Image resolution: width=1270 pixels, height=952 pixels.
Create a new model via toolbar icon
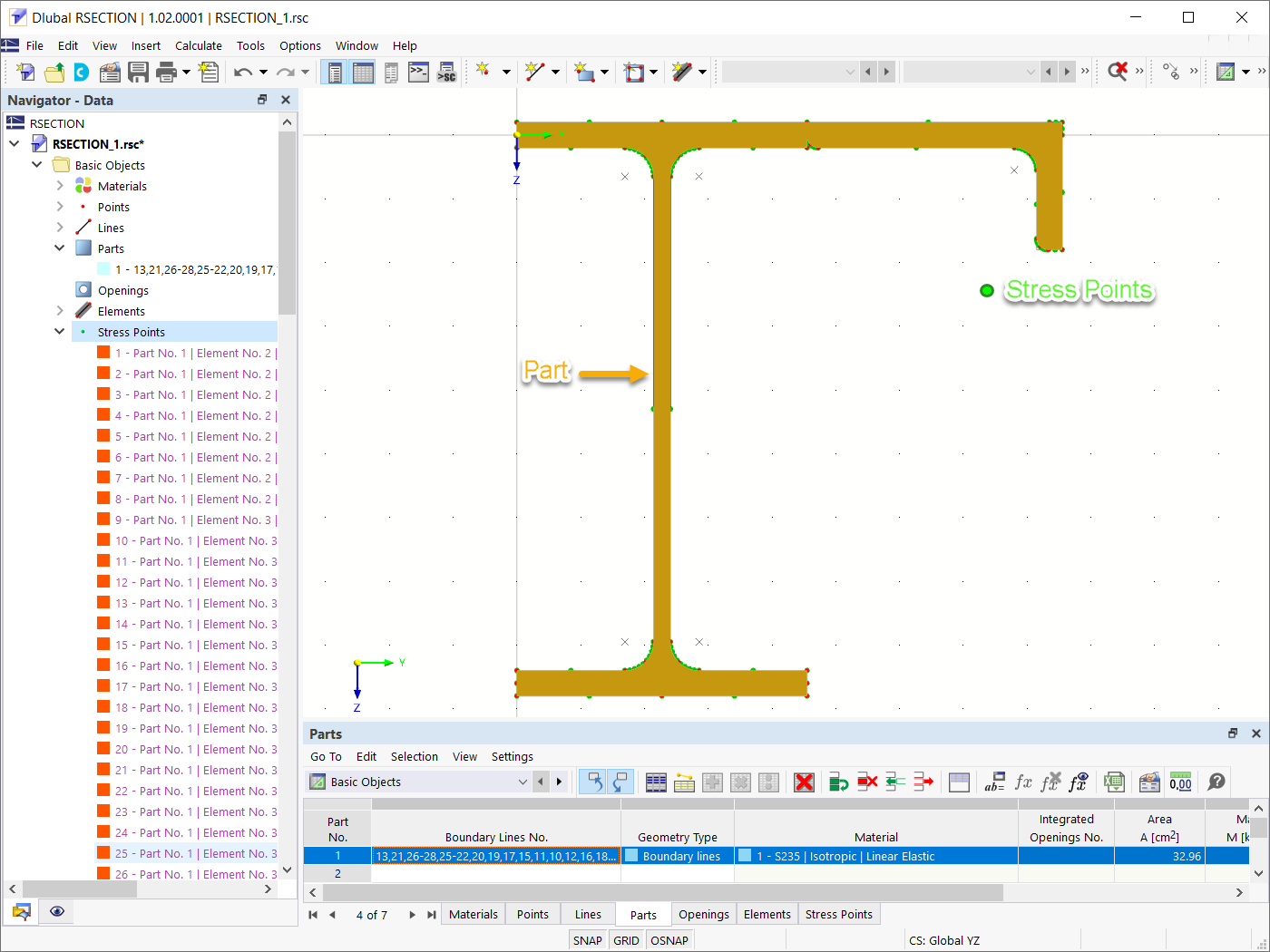[26, 72]
